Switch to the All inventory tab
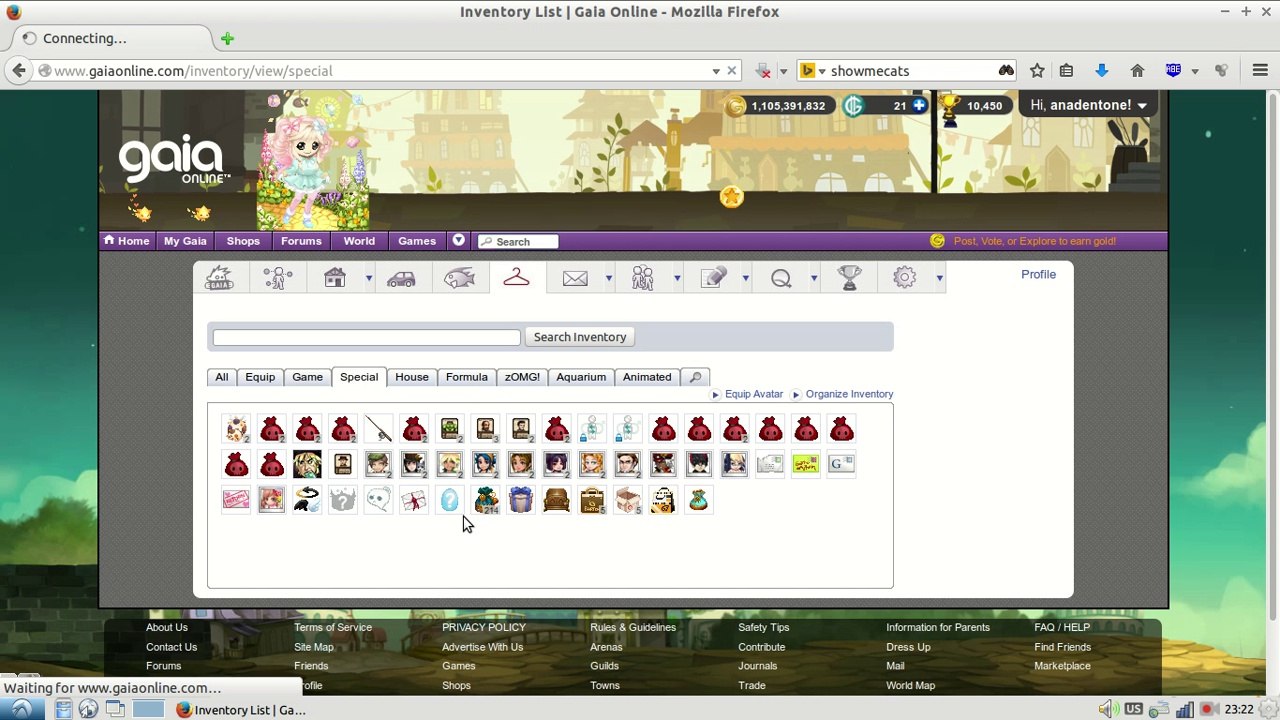 221,377
